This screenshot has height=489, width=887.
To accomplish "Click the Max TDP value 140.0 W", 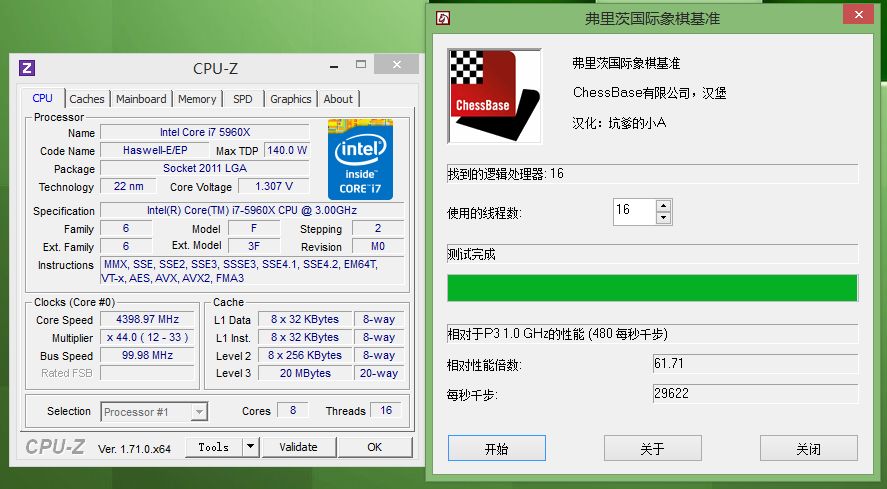I will [287, 151].
